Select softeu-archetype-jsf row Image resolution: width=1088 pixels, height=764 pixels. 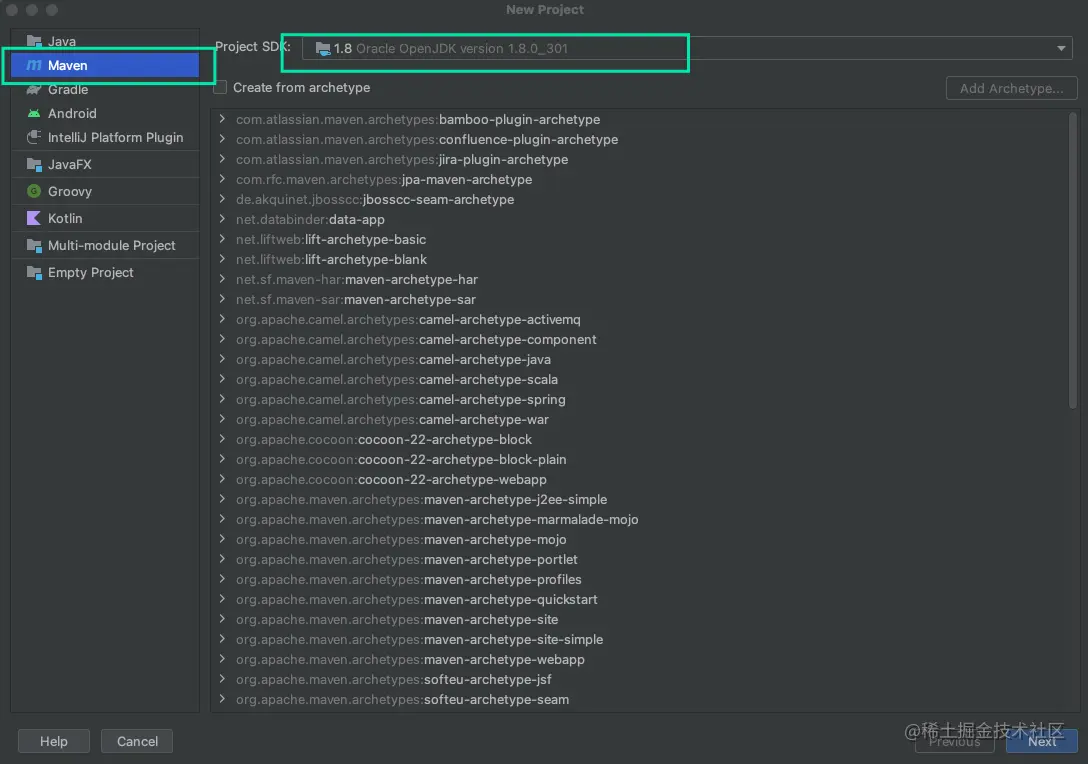(638, 679)
